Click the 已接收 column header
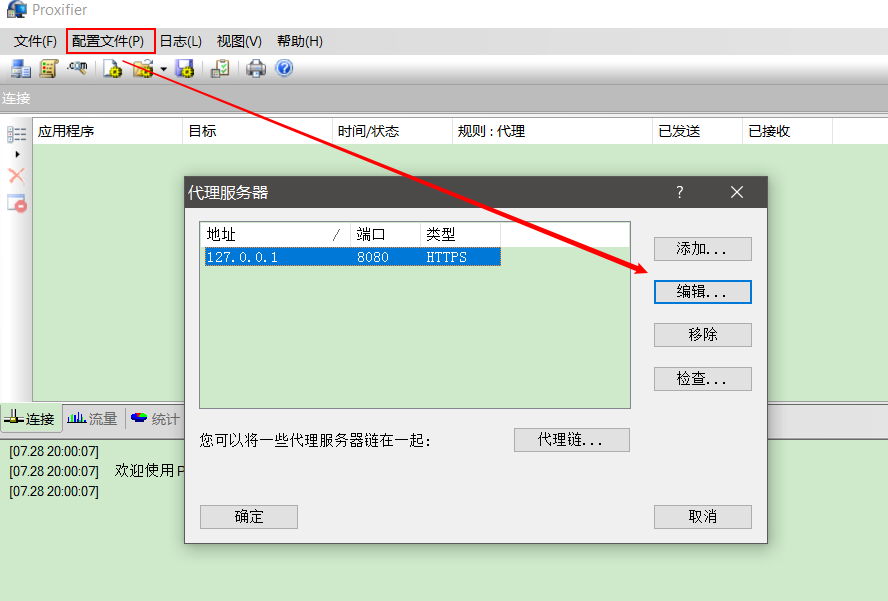The width and height of the screenshot is (888, 601). tap(788, 131)
